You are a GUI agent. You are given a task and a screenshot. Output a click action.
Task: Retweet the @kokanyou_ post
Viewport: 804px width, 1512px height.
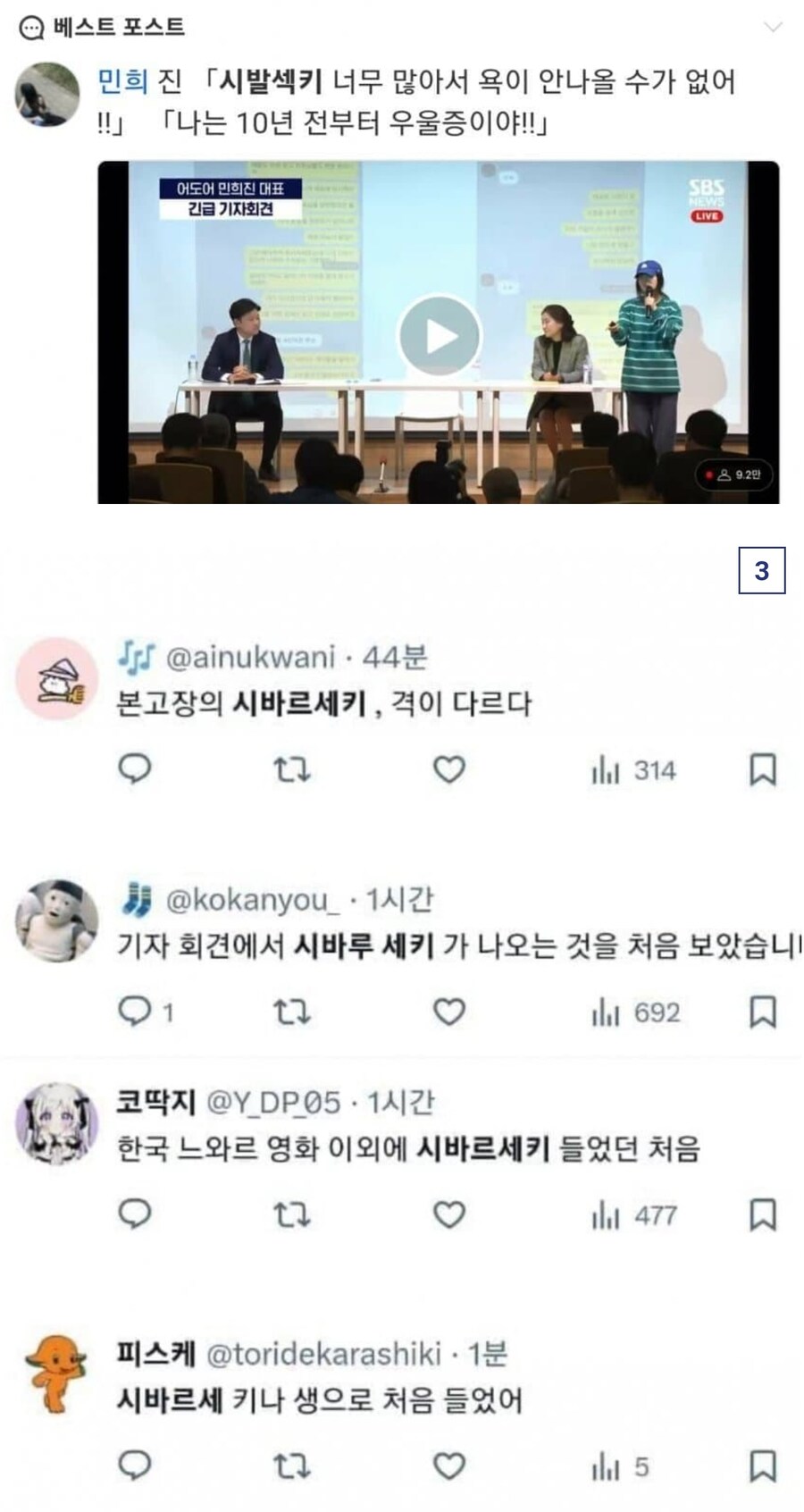coord(291,1012)
